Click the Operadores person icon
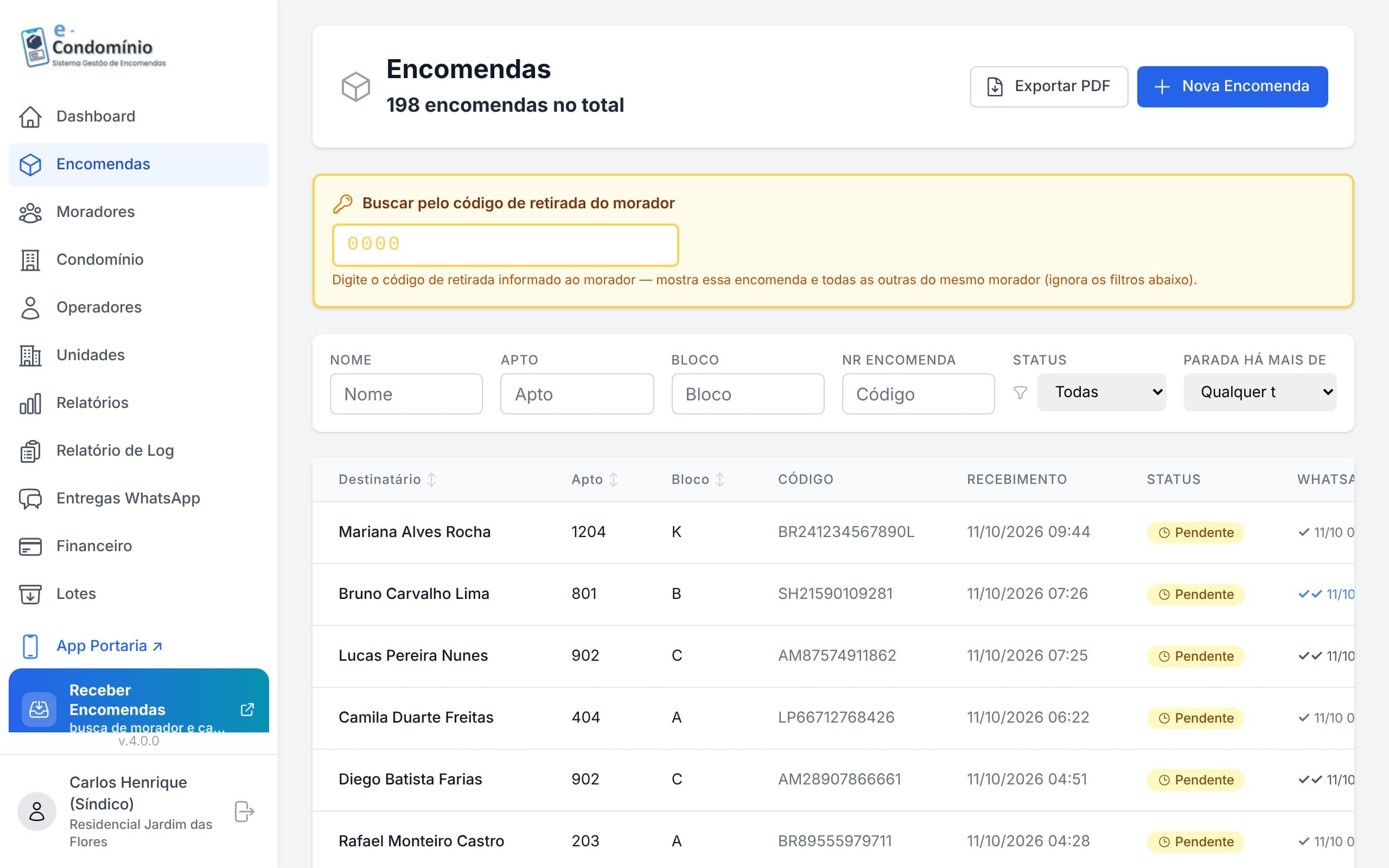This screenshot has height=868, width=1389. [x=30, y=308]
